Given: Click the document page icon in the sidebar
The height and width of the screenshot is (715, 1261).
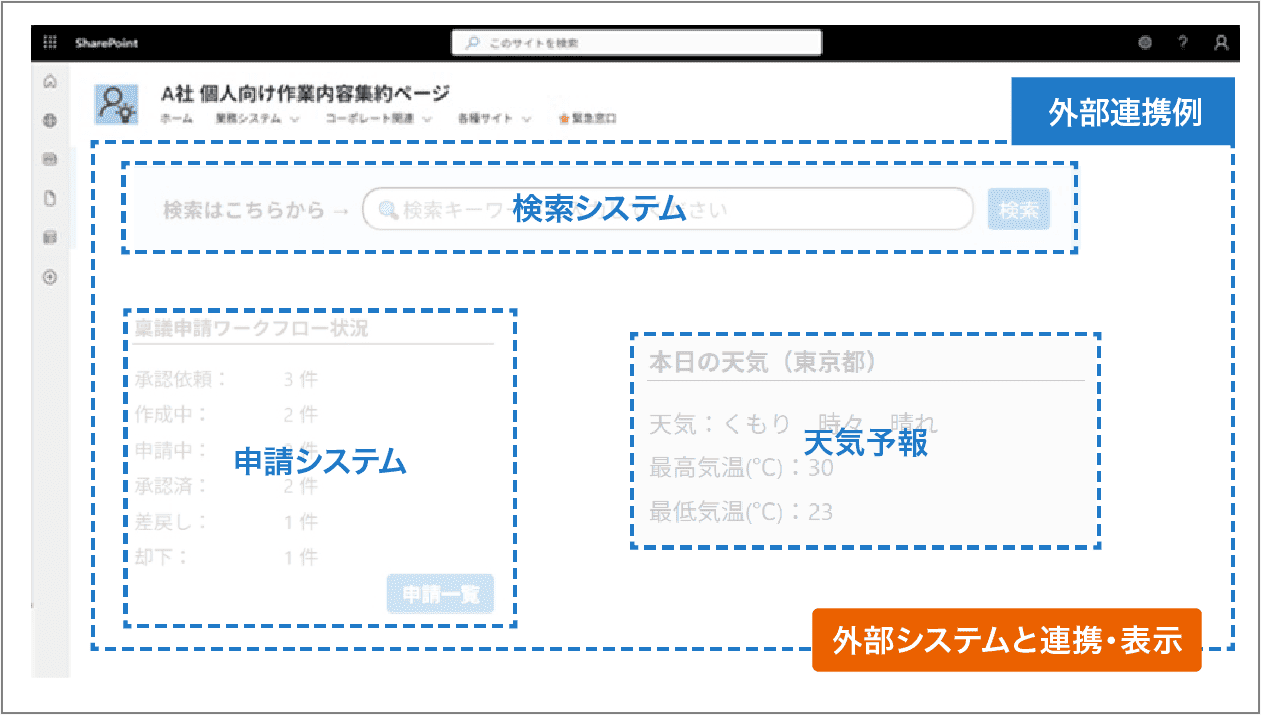Looking at the screenshot, I should tap(50, 198).
